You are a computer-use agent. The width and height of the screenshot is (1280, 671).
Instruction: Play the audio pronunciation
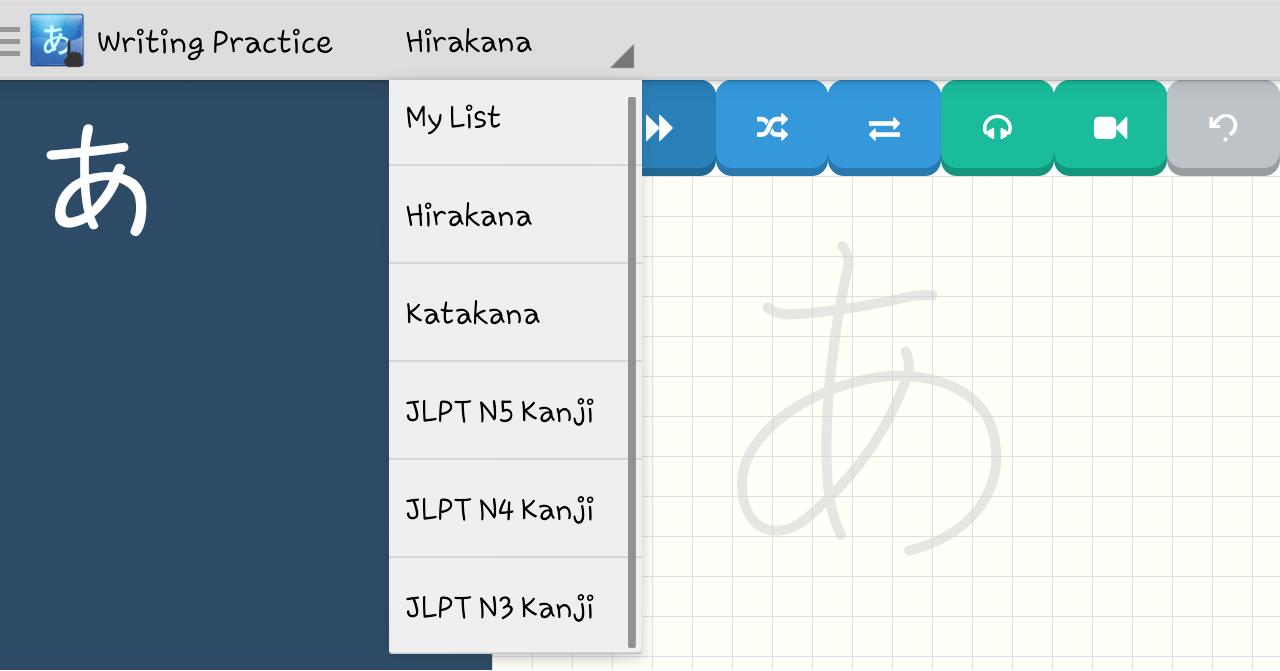pyautogui.click(x=997, y=127)
